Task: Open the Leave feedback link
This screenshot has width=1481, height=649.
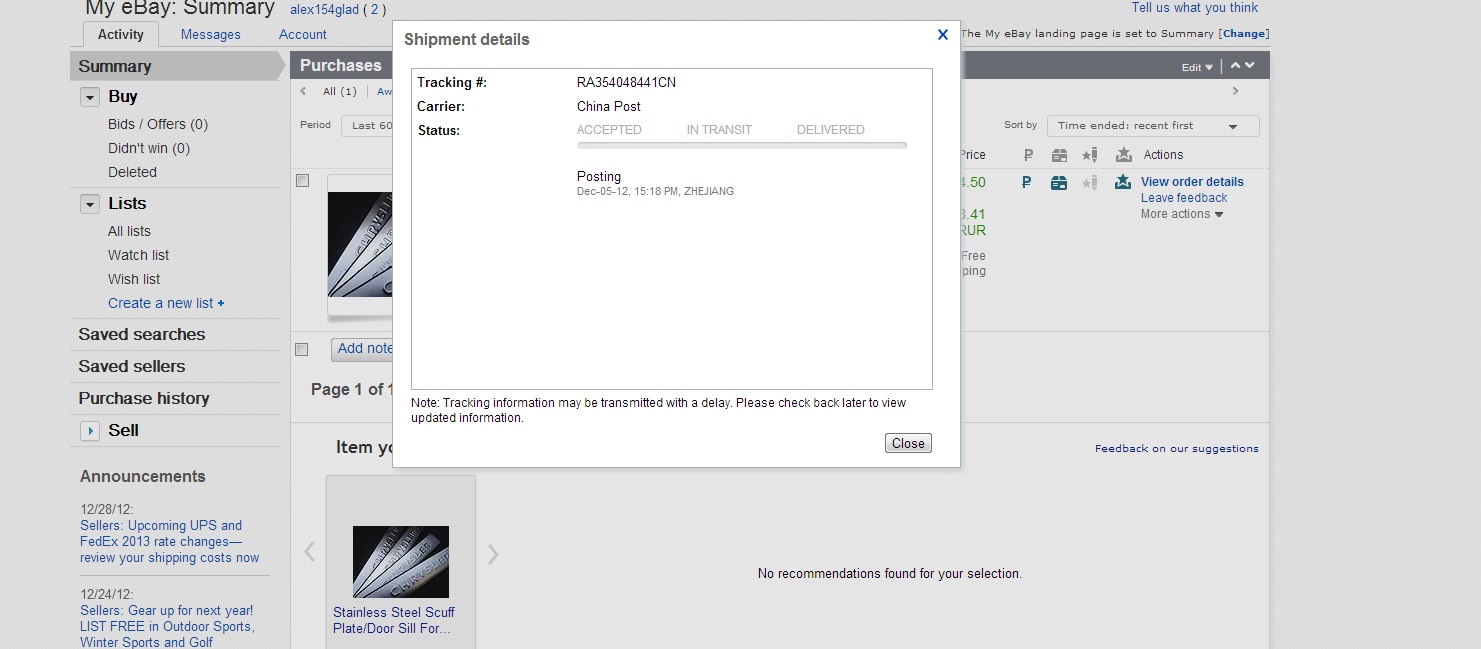Action: 1184,198
